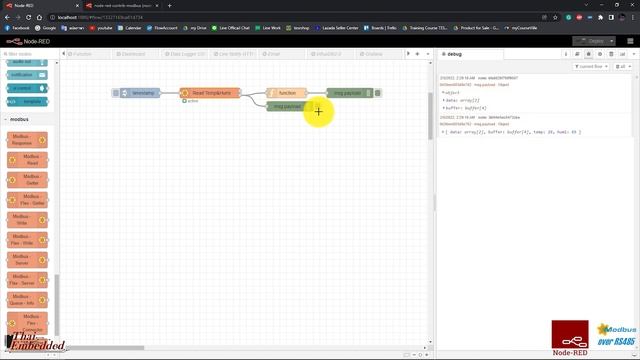640x360 pixels.
Task: Toggle the top msg.payload debug node button
Action: (378, 93)
